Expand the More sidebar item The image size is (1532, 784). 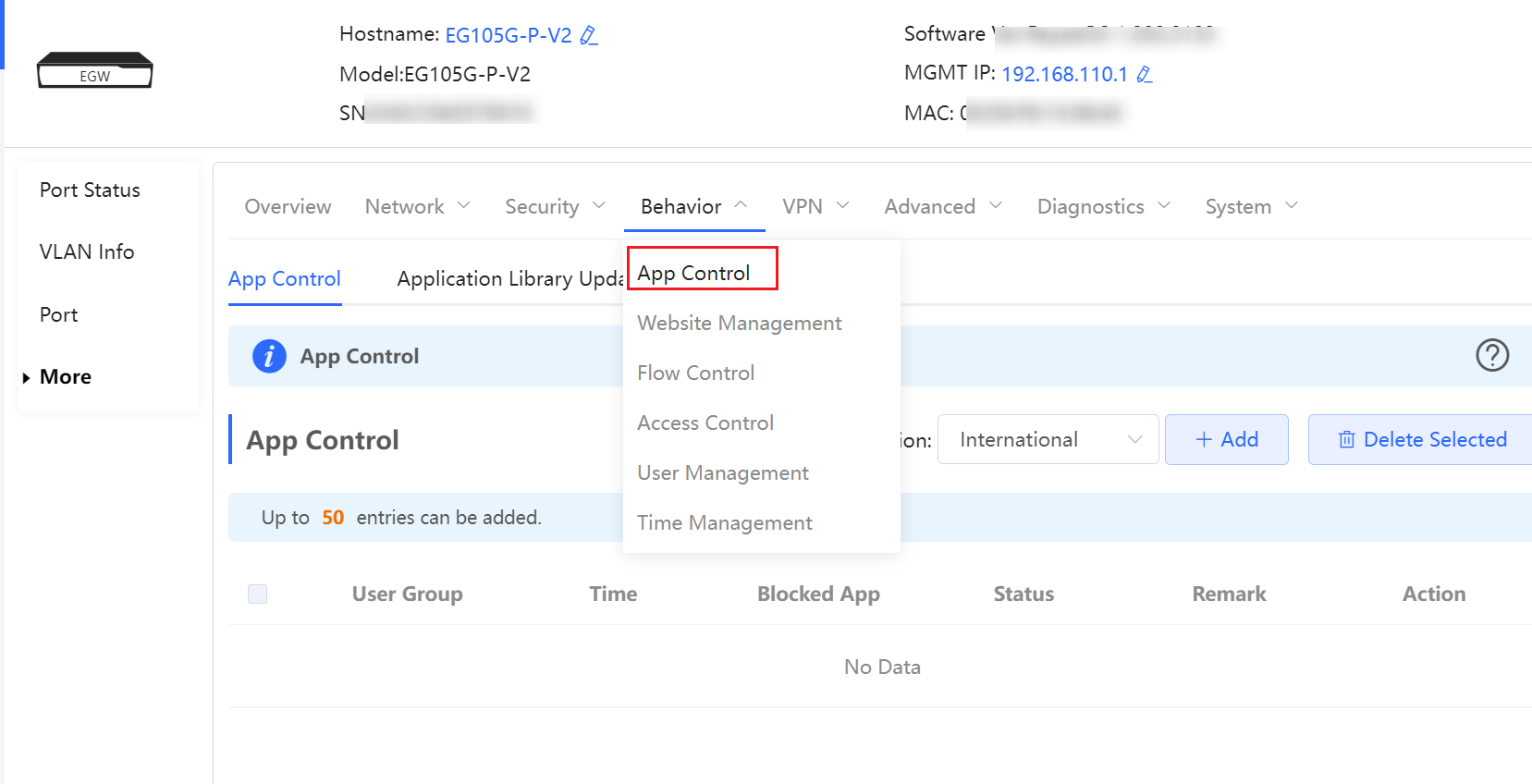65,377
